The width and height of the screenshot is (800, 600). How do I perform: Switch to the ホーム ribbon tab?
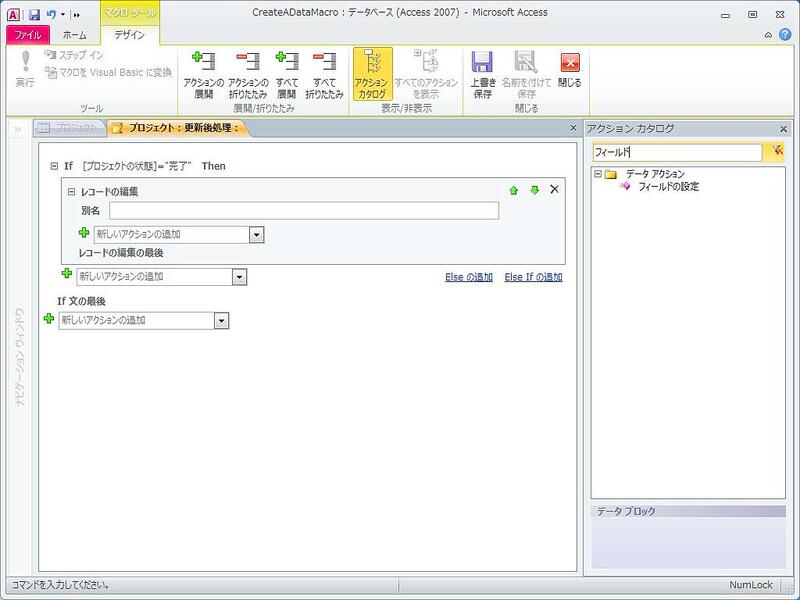click(x=74, y=35)
